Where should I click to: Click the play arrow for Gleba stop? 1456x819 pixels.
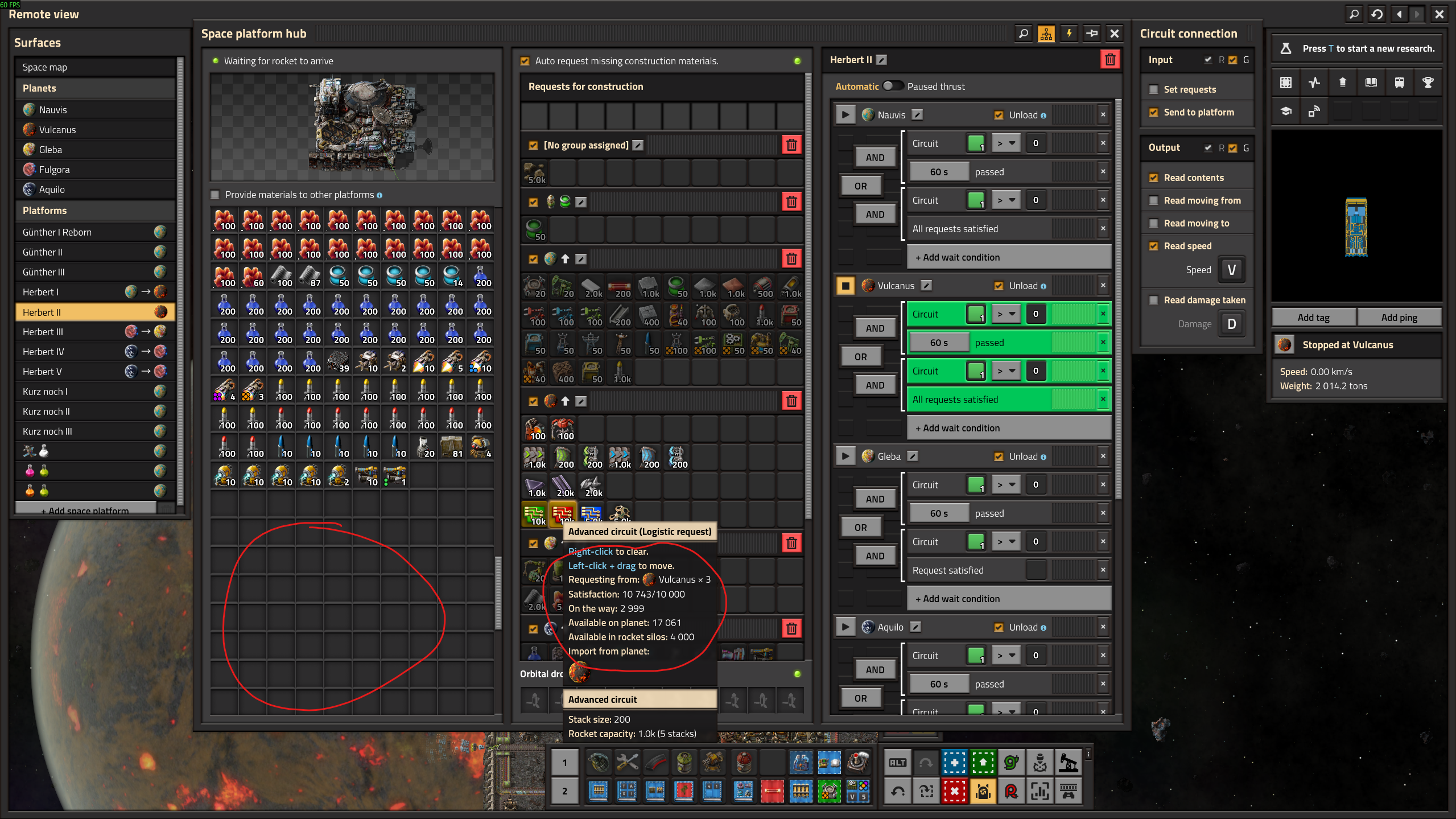845,456
